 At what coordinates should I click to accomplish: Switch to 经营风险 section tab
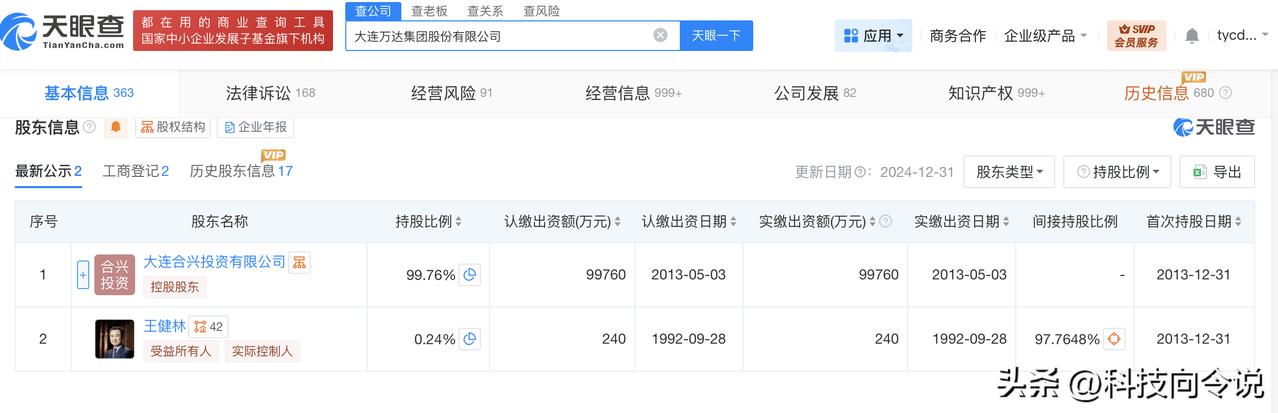point(452,93)
